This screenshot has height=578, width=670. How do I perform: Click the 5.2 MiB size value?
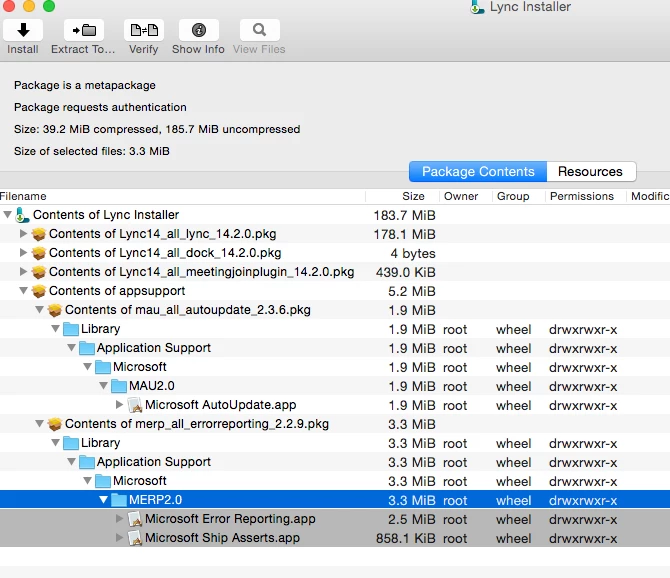tap(412, 291)
